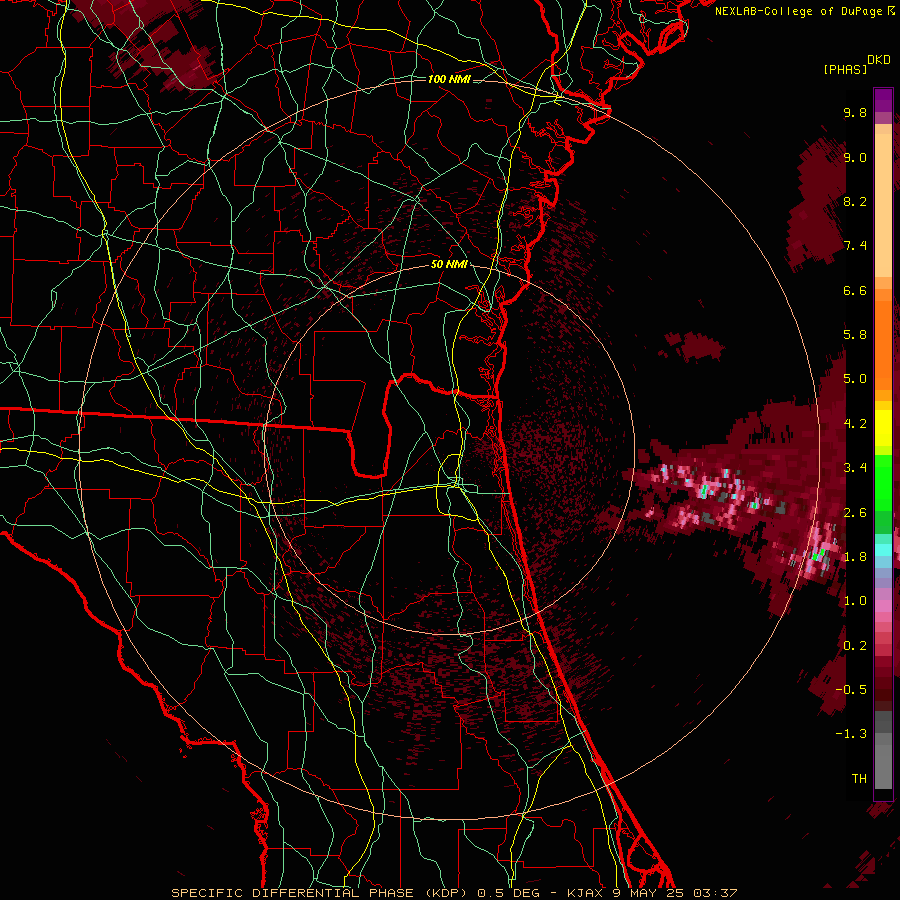Pick the cyan swatch just above 1.8
This screenshot has height=900, width=900.
[x=883, y=550]
